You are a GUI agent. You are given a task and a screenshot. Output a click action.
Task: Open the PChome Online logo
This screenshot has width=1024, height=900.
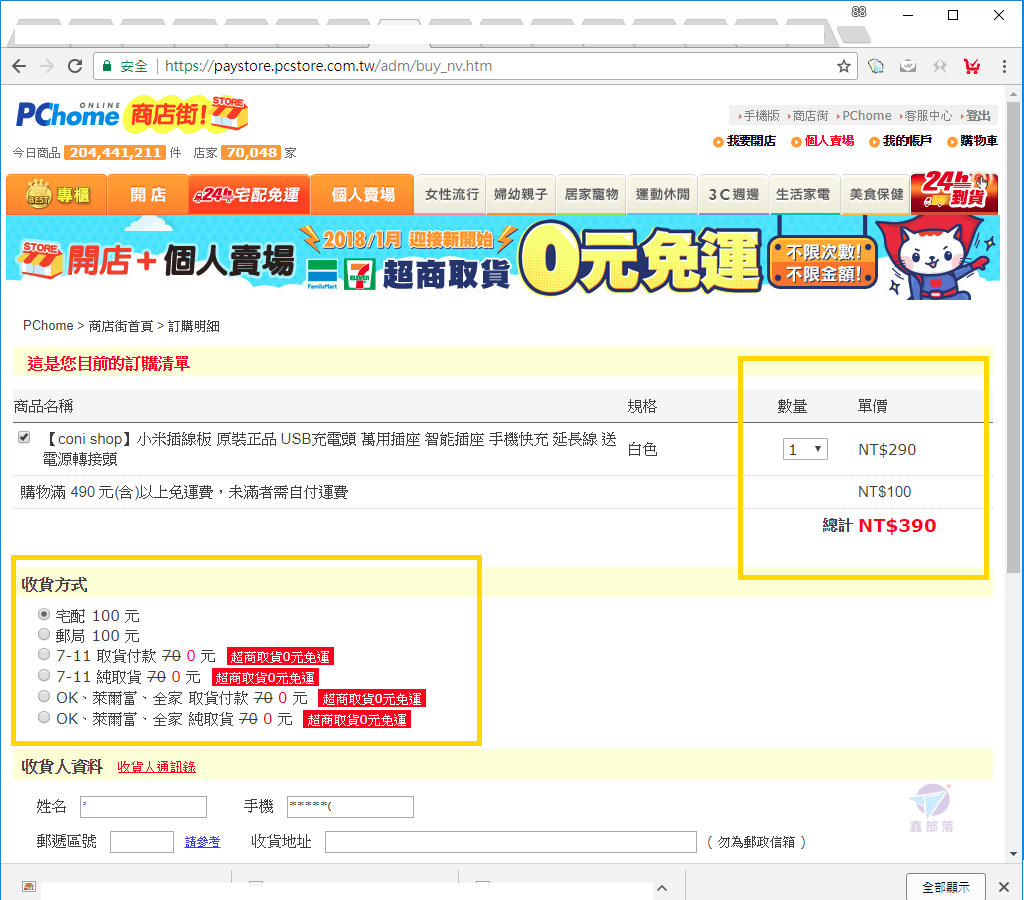67,115
